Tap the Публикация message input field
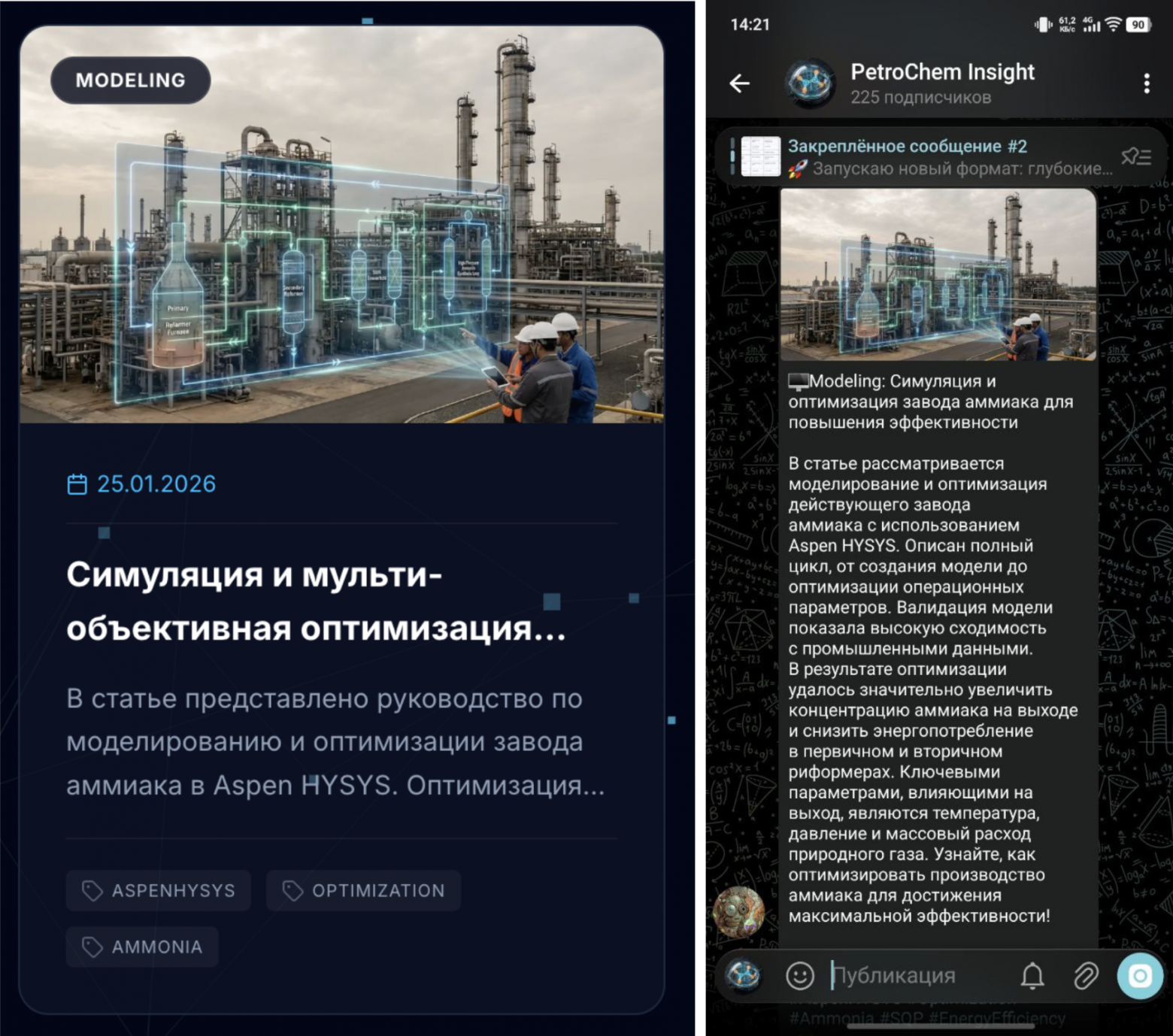The image size is (1173, 1036). (895, 974)
